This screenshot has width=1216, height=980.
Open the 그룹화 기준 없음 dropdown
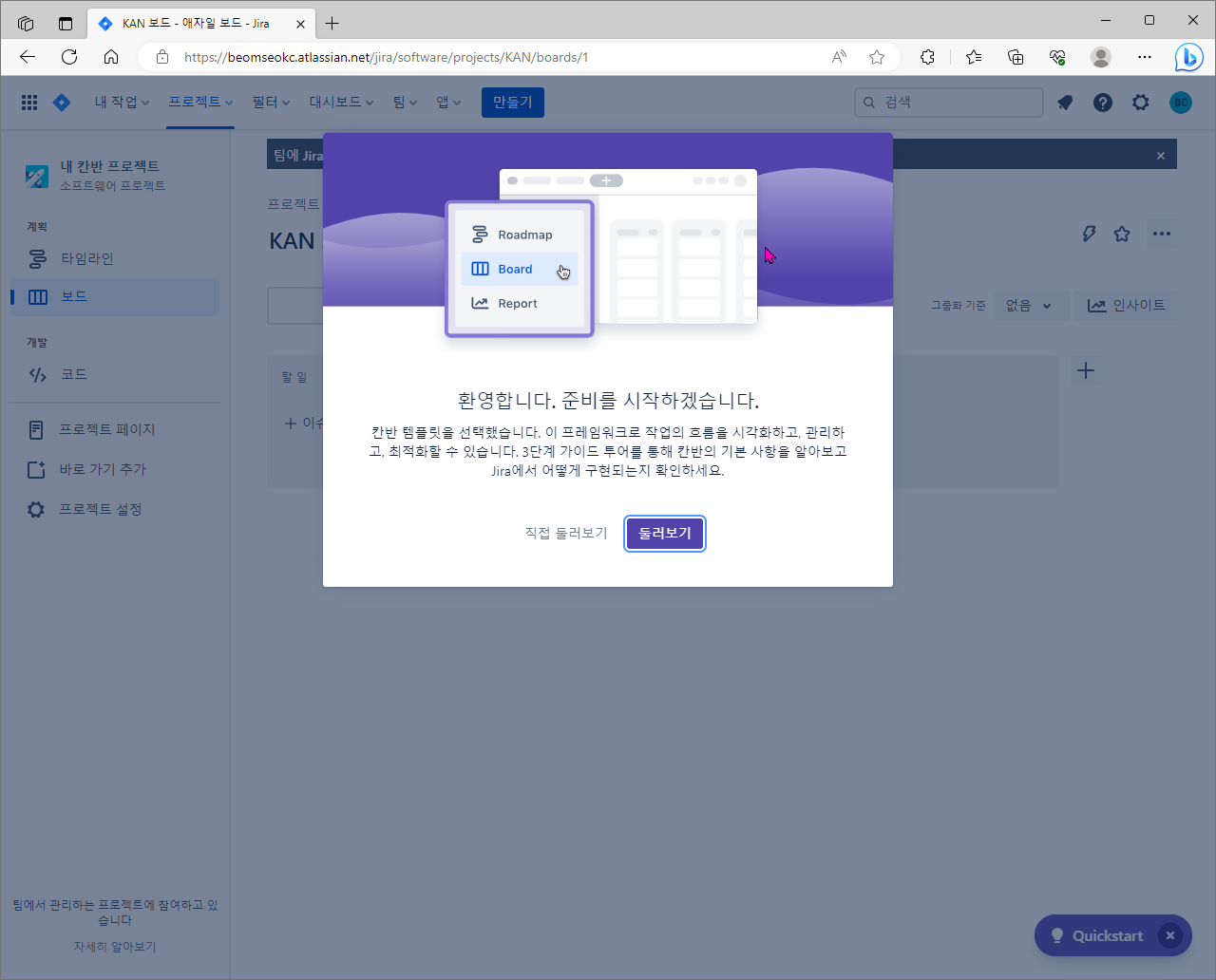tap(1030, 306)
